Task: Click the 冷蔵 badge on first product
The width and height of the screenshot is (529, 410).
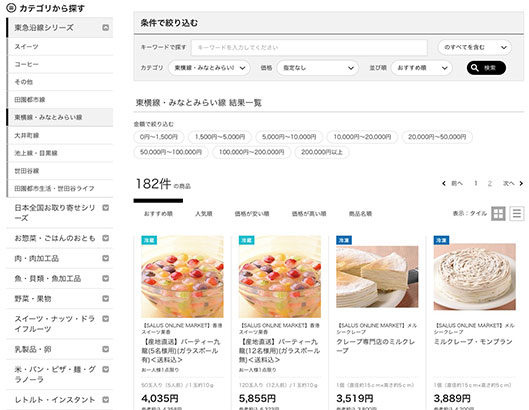Action: pyautogui.click(x=149, y=240)
